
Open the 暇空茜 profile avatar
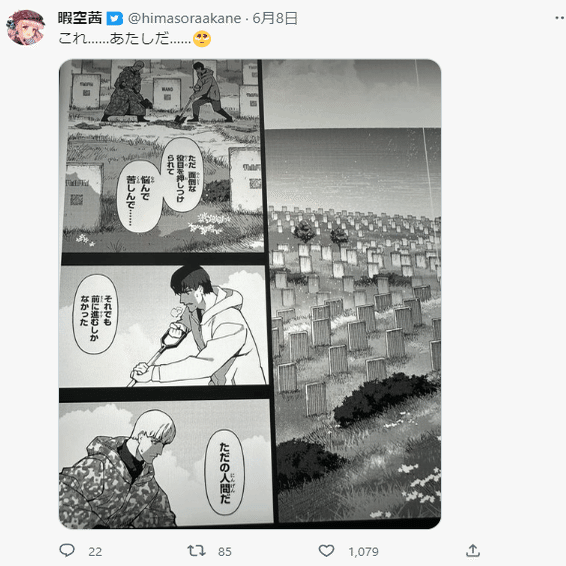click(x=25, y=28)
